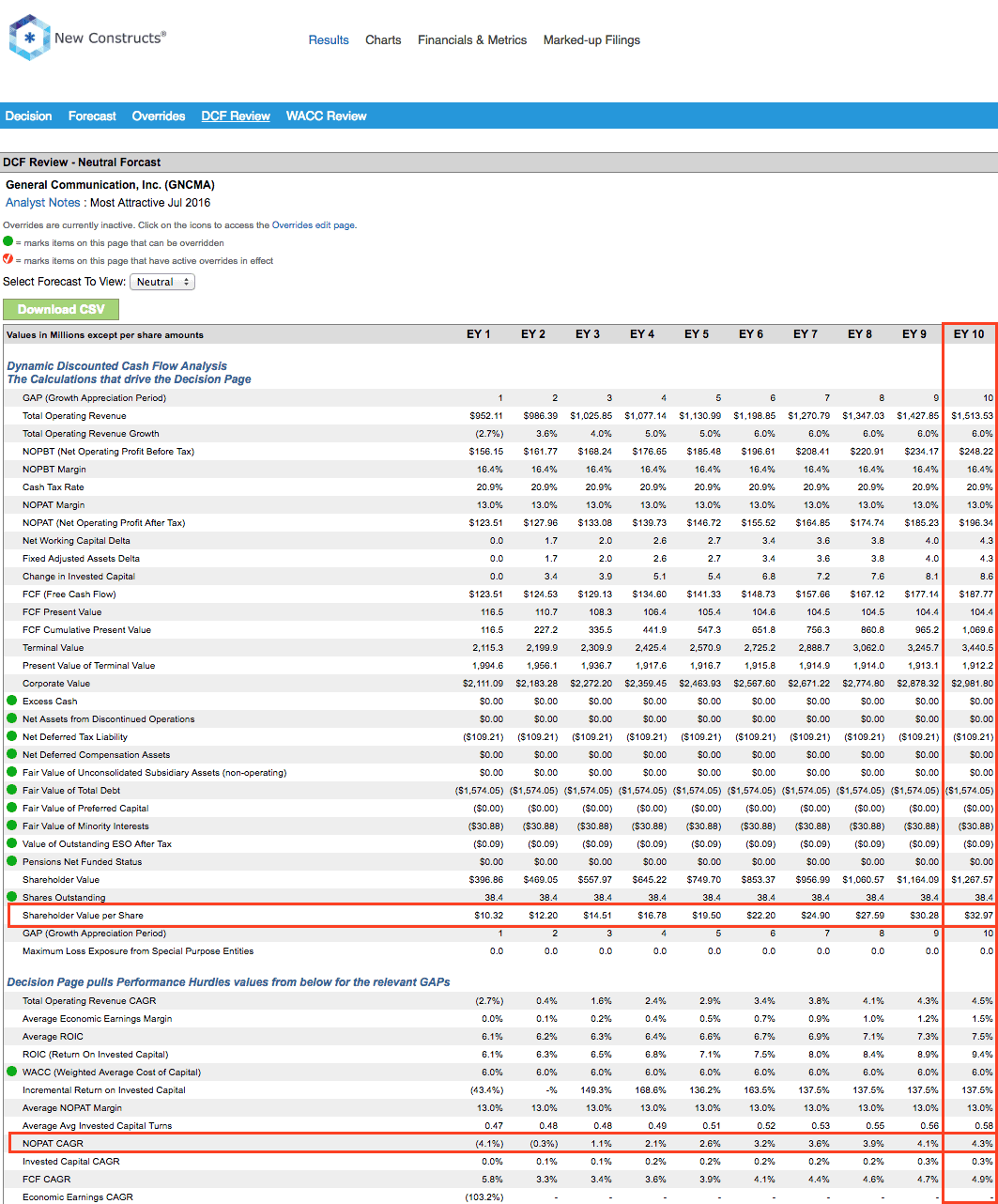Click the green legend dot for overridable items
Viewport: 998px width, 1204px height.
tap(8, 242)
